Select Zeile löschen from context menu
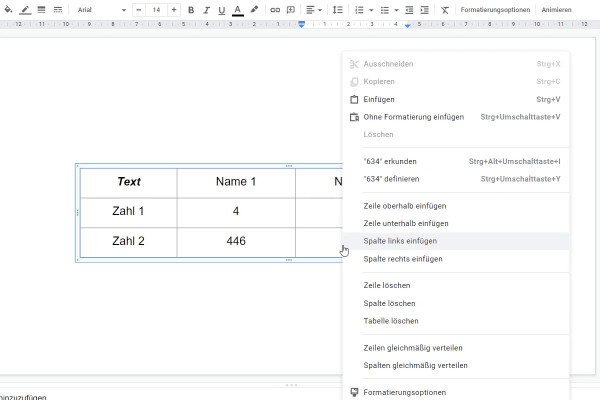600x400 pixels. tap(455, 286)
